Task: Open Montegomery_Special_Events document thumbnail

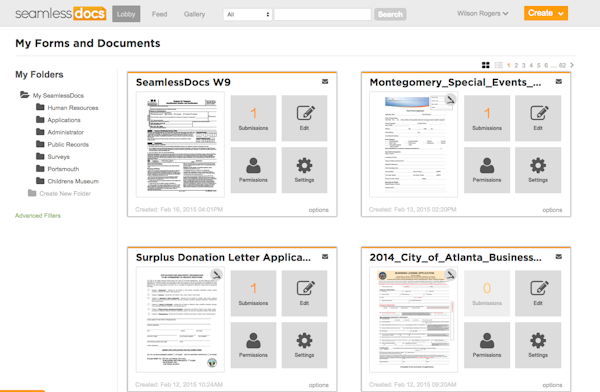Action: pos(413,145)
